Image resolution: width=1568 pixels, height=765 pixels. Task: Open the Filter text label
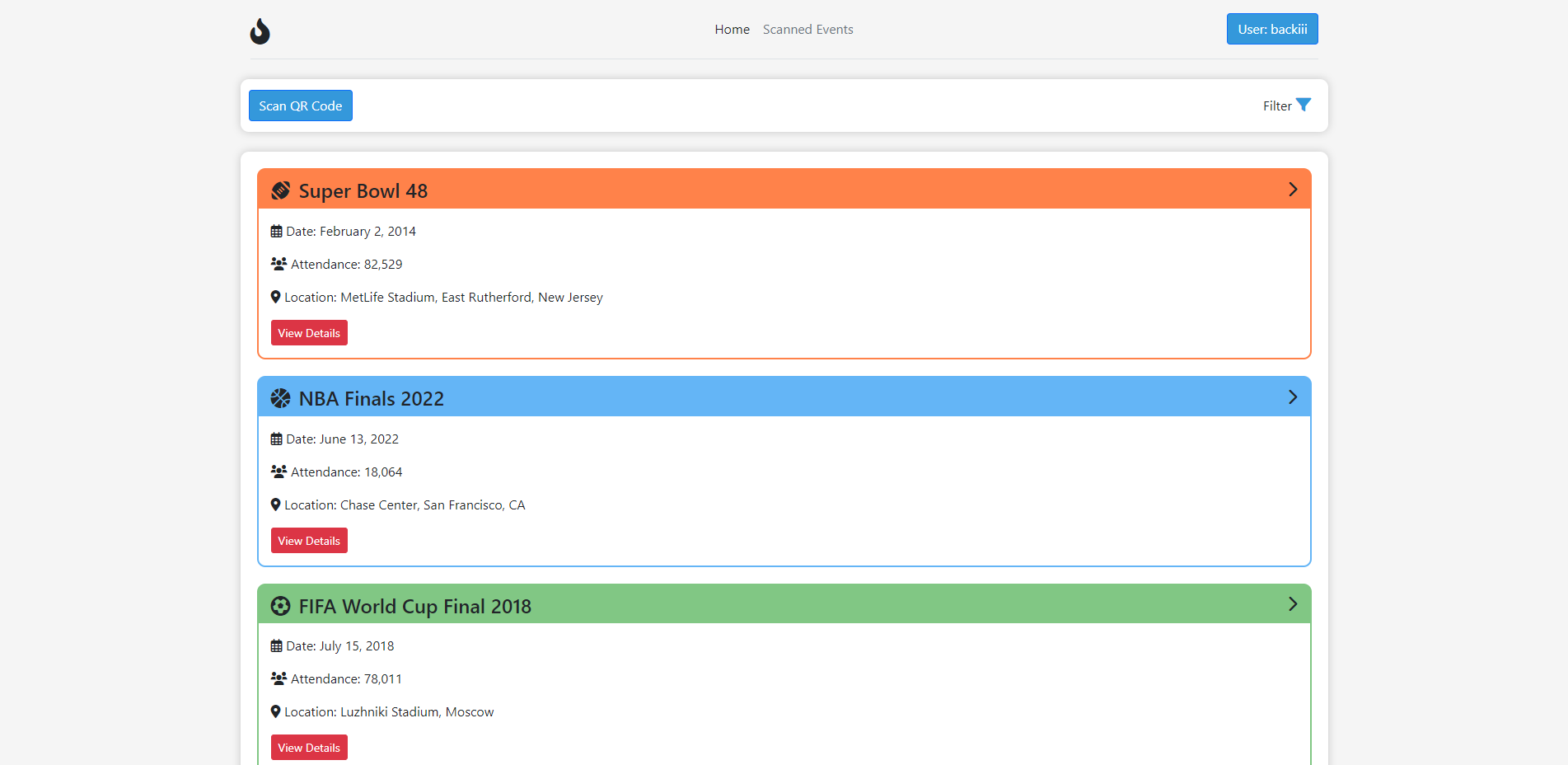[1277, 106]
